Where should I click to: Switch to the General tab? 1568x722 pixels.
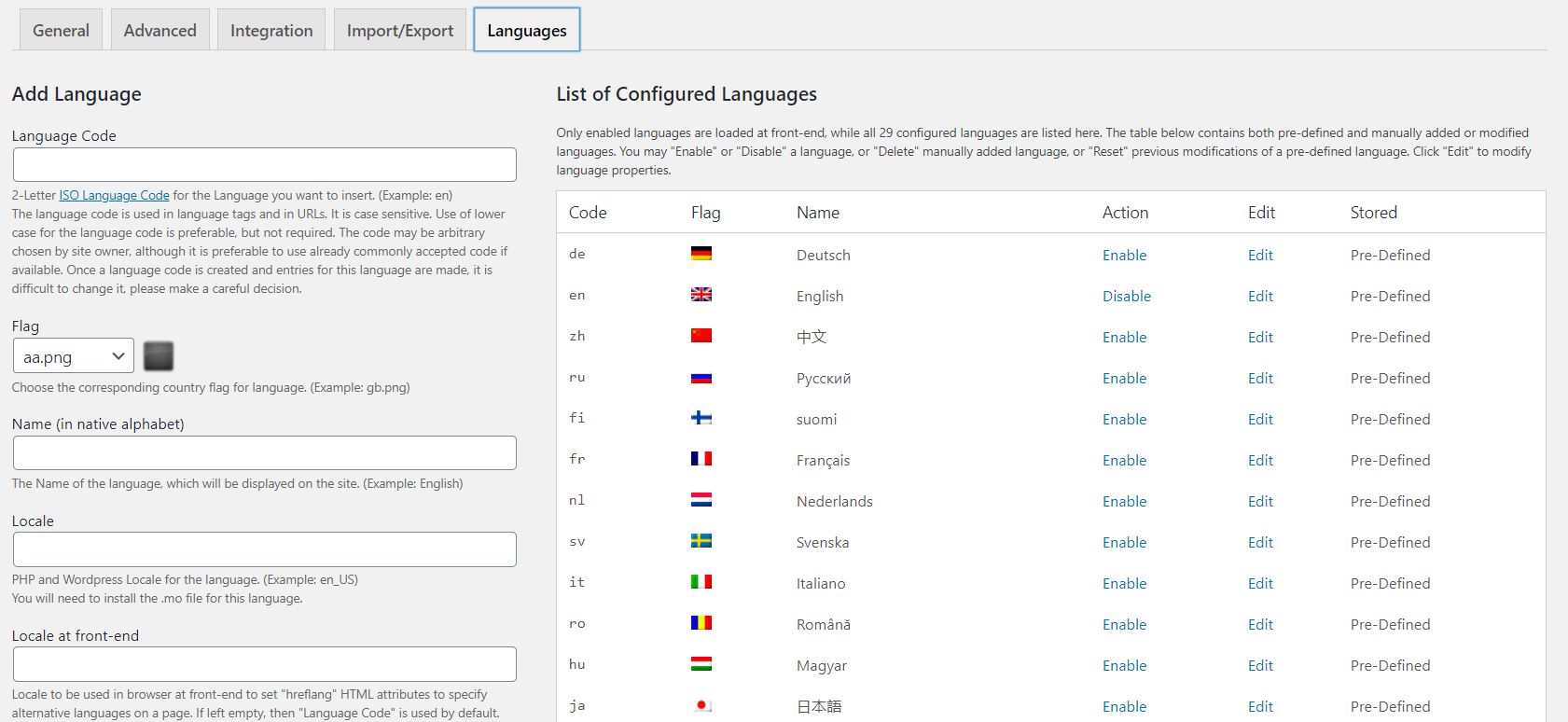pos(61,31)
